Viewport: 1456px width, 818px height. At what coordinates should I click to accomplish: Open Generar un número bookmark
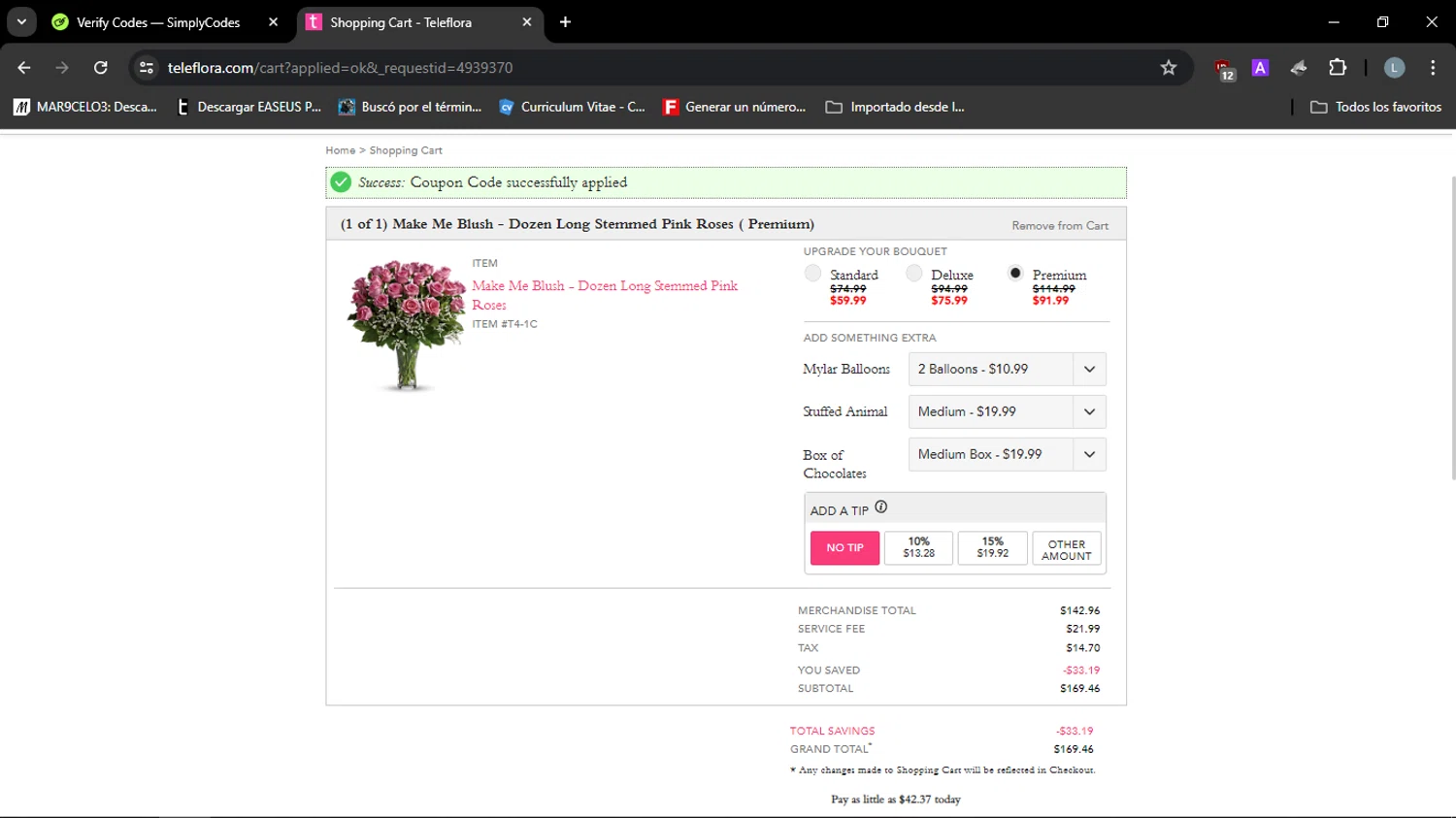tap(735, 107)
